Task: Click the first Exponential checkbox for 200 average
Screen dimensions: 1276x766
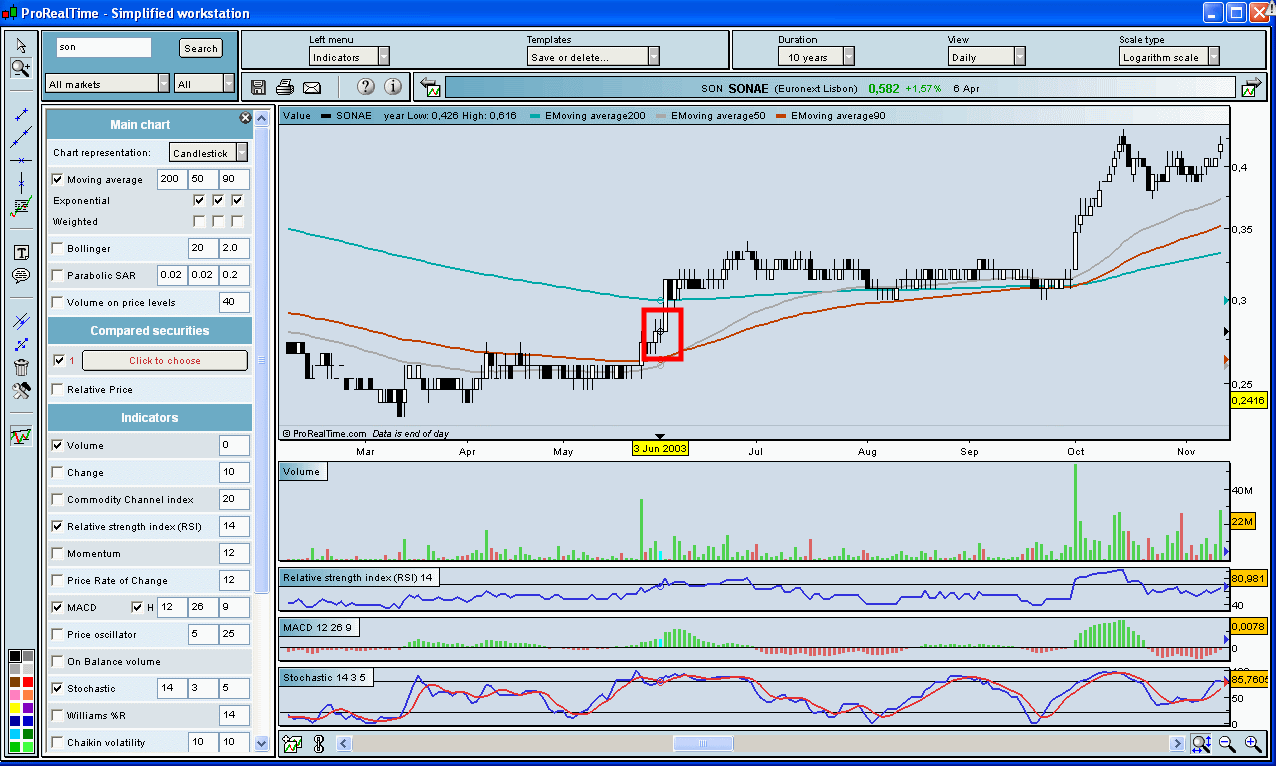Action: 199,200
